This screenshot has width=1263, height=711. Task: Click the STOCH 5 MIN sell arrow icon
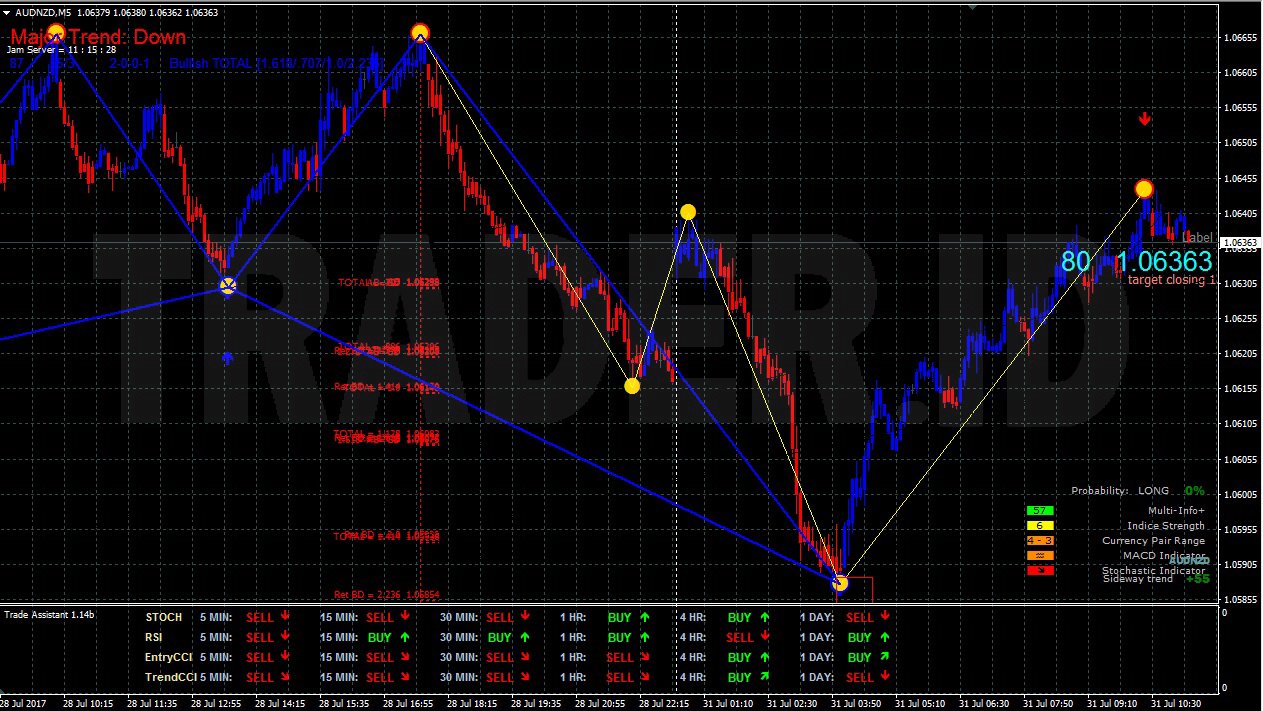click(x=283, y=617)
